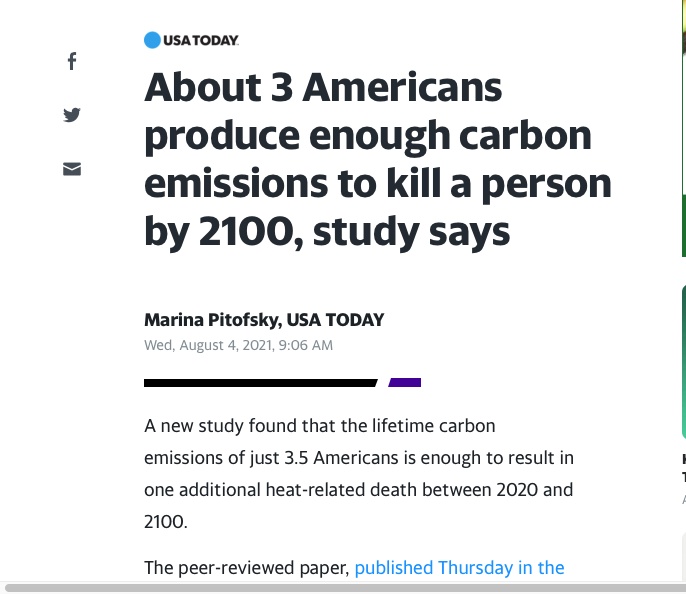
Task: Click the cropped sidebar headline text at right edge
Action: click(x=684, y=468)
